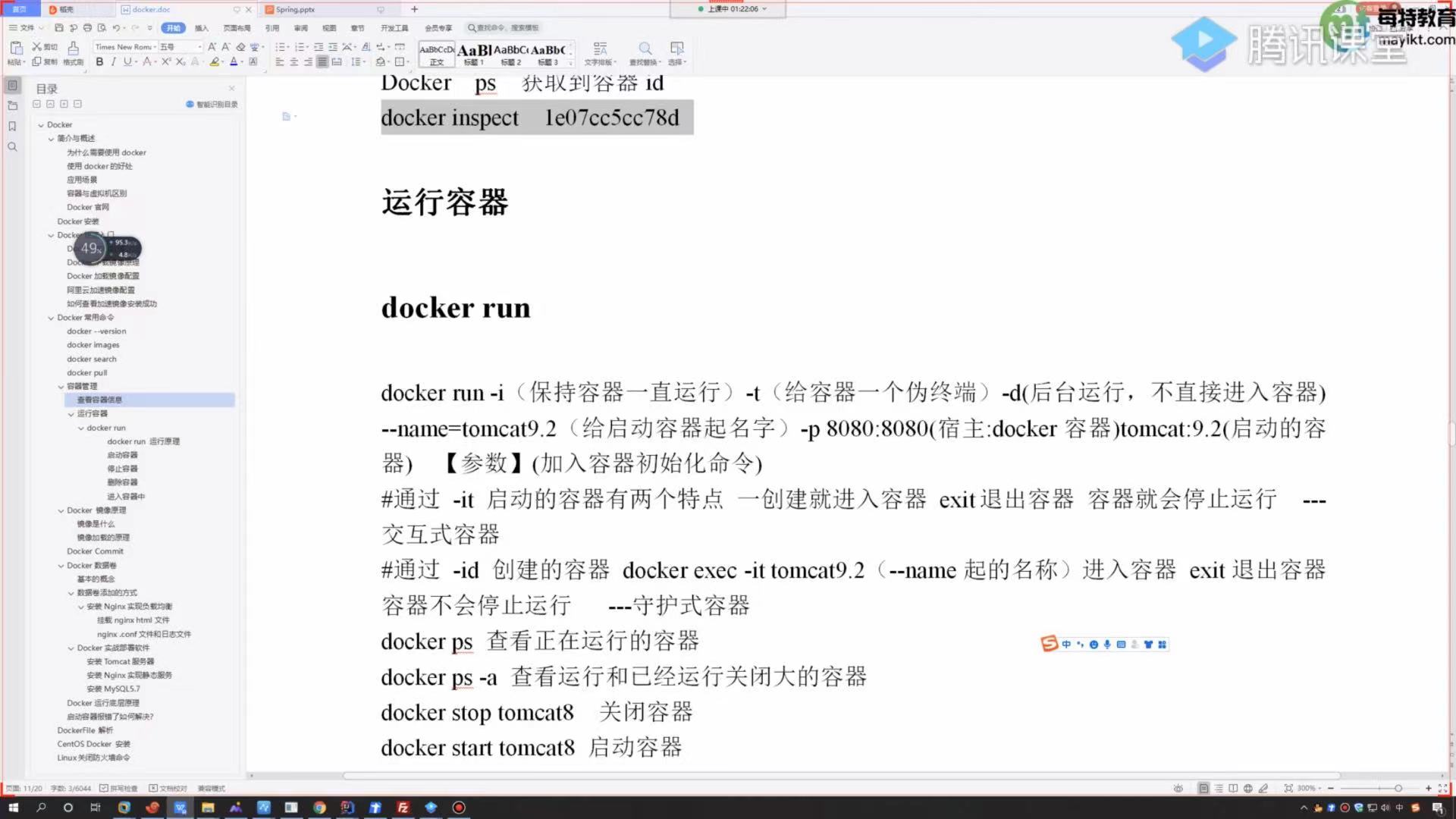The image size is (1456, 819).
Task: Collapse the Docker 常用命令 outline section
Action: 51,318
